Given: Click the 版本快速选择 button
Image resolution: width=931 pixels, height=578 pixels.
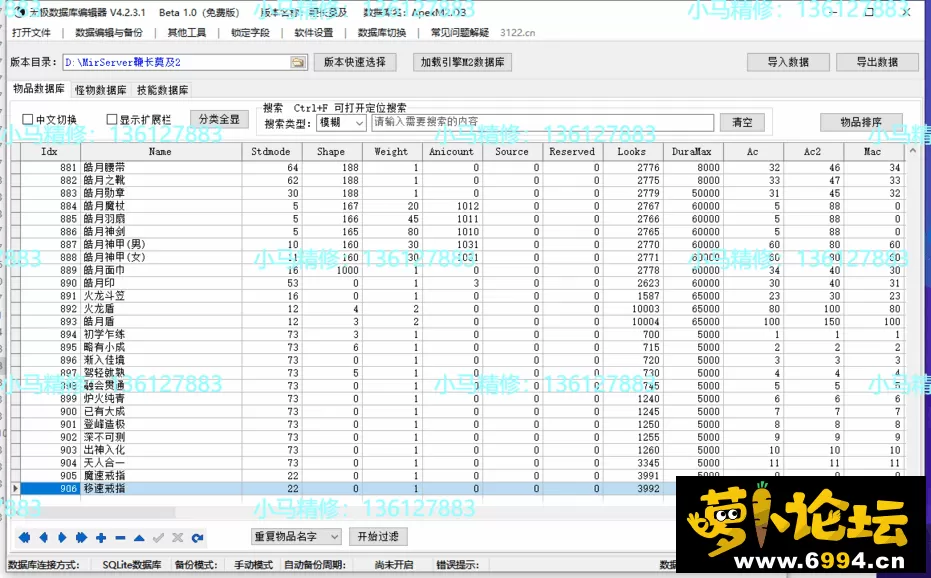Looking at the screenshot, I should click(354, 62).
